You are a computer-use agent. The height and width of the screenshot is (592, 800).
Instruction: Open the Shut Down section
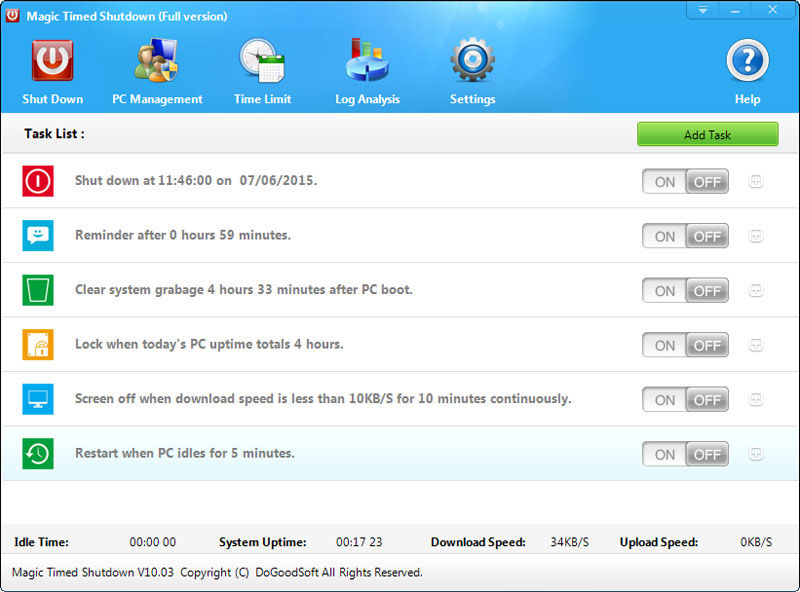(x=52, y=62)
